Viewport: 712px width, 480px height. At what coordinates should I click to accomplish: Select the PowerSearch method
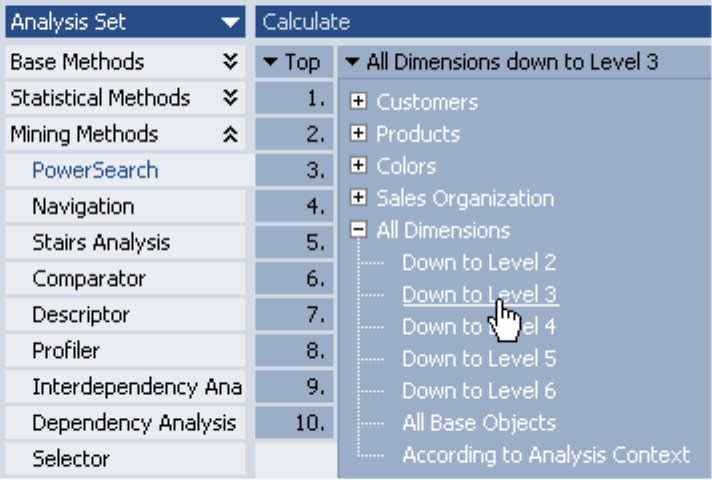click(95, 170)
